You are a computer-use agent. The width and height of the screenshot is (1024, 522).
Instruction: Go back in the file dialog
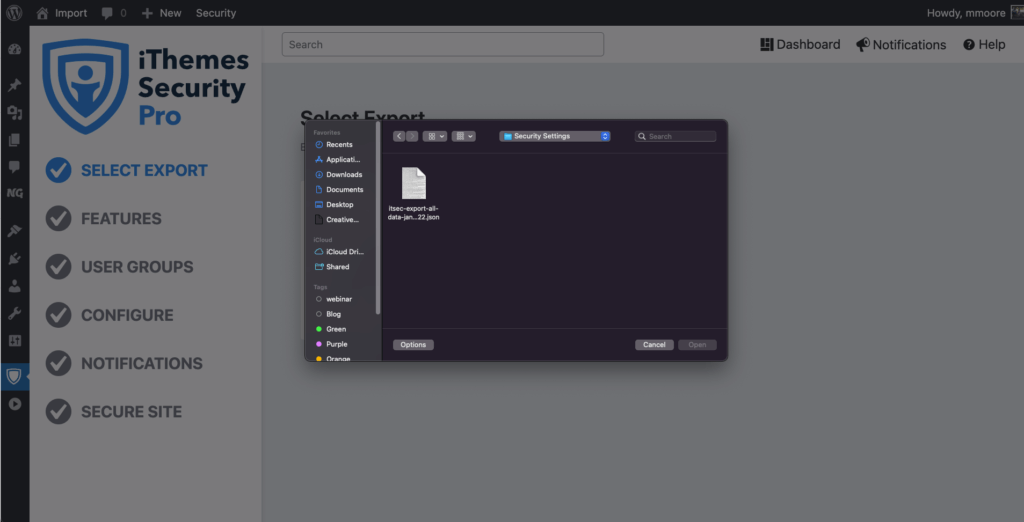click(x=399, y=137)
